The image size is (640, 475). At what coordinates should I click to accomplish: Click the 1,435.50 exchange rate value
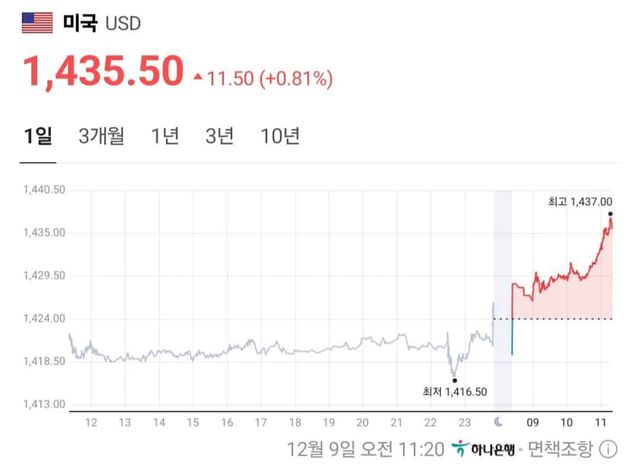point(103,72)
